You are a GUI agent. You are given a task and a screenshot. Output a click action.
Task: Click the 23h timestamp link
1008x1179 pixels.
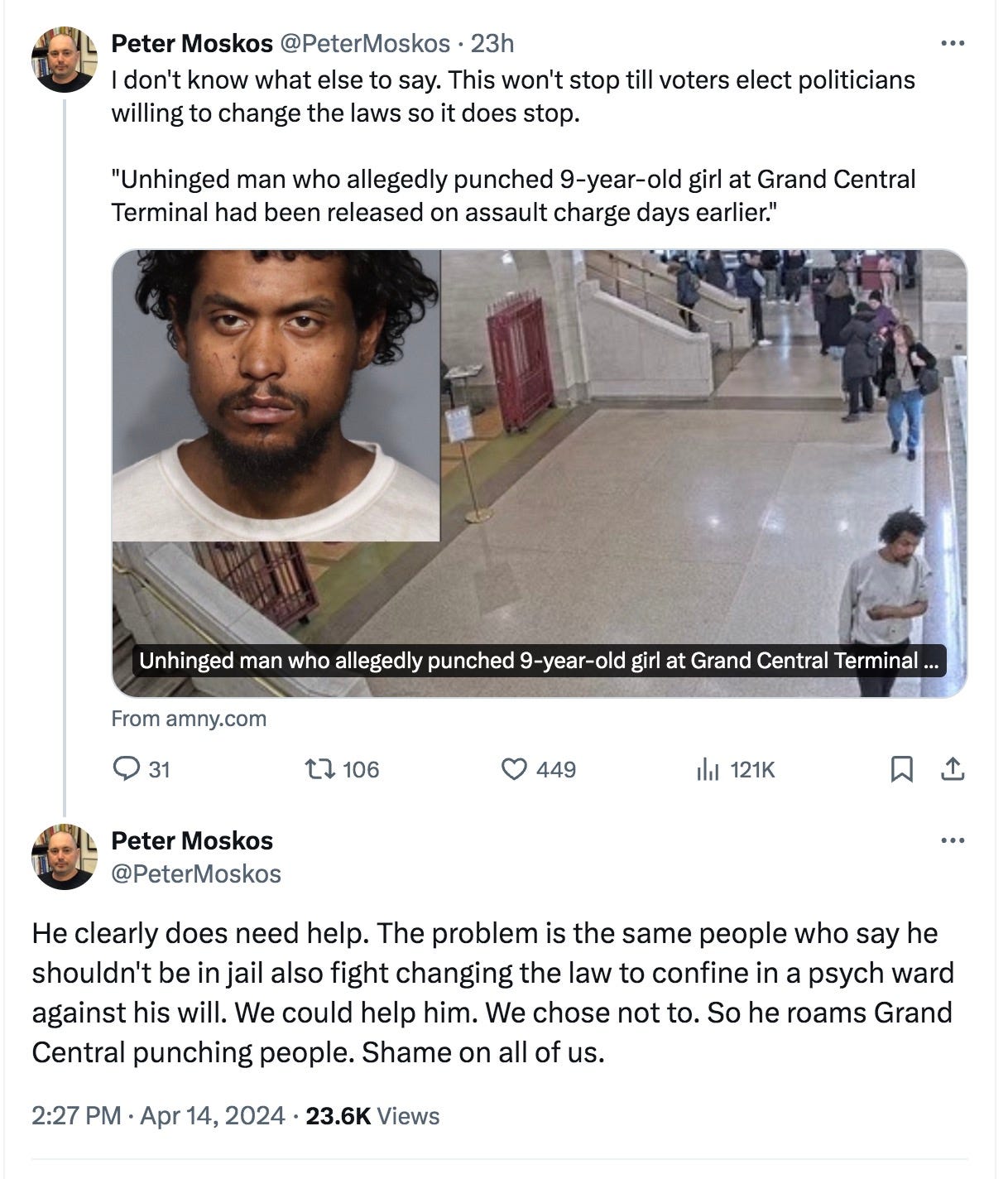492,43
